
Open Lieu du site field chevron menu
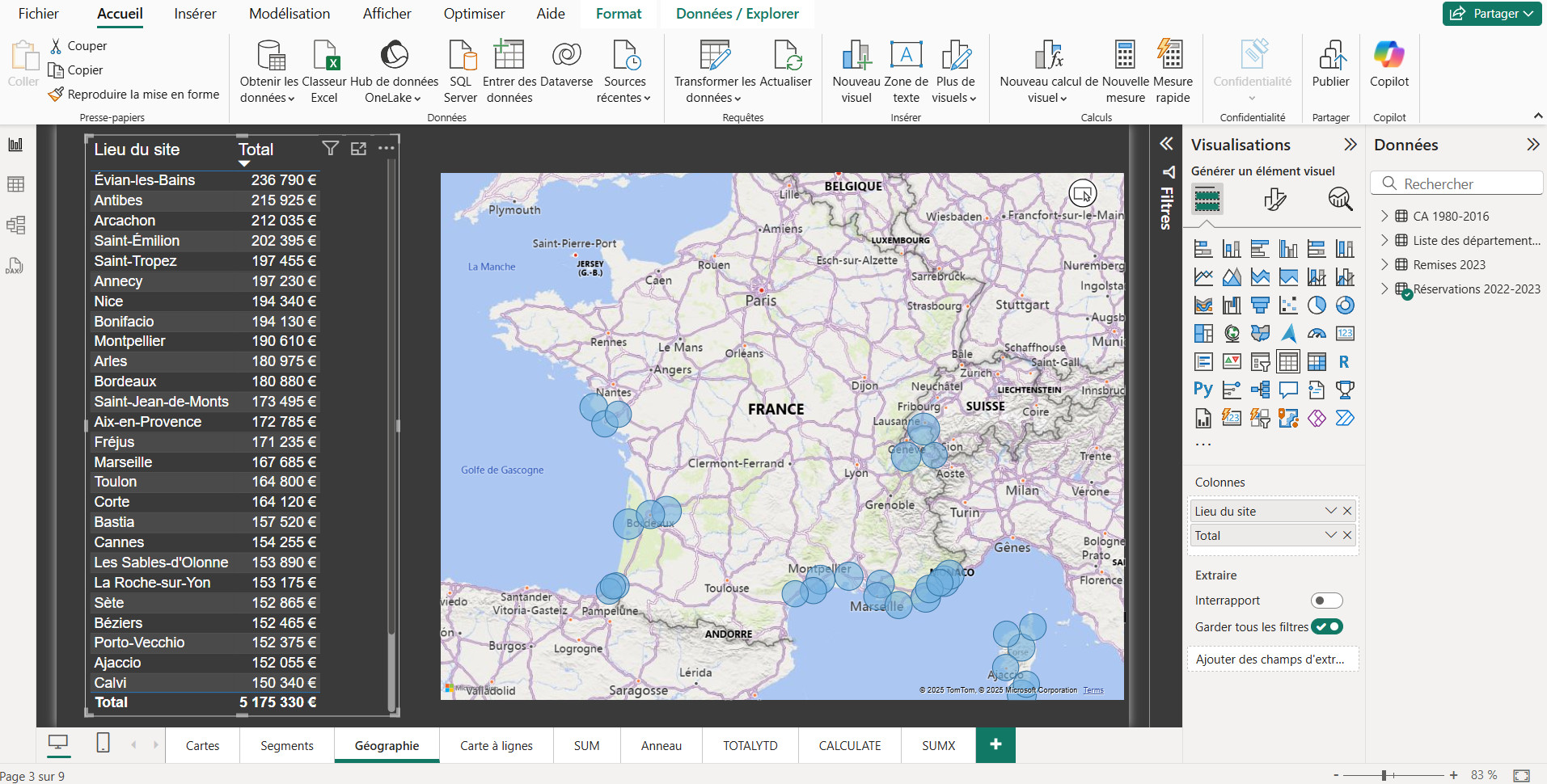tap(1330, 511)
